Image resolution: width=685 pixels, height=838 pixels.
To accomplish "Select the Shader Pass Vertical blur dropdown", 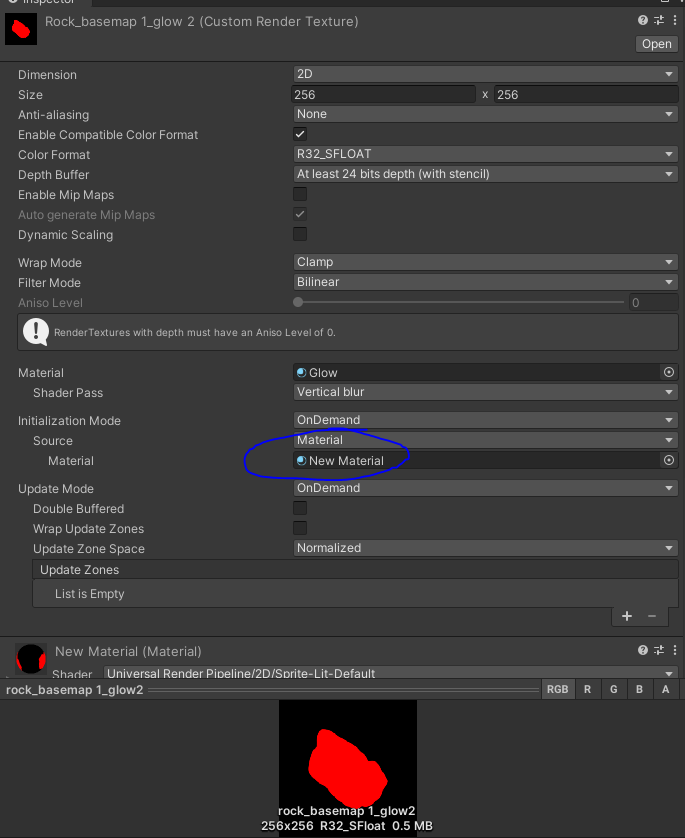I will pyautogui.click(x=485, y=392).
